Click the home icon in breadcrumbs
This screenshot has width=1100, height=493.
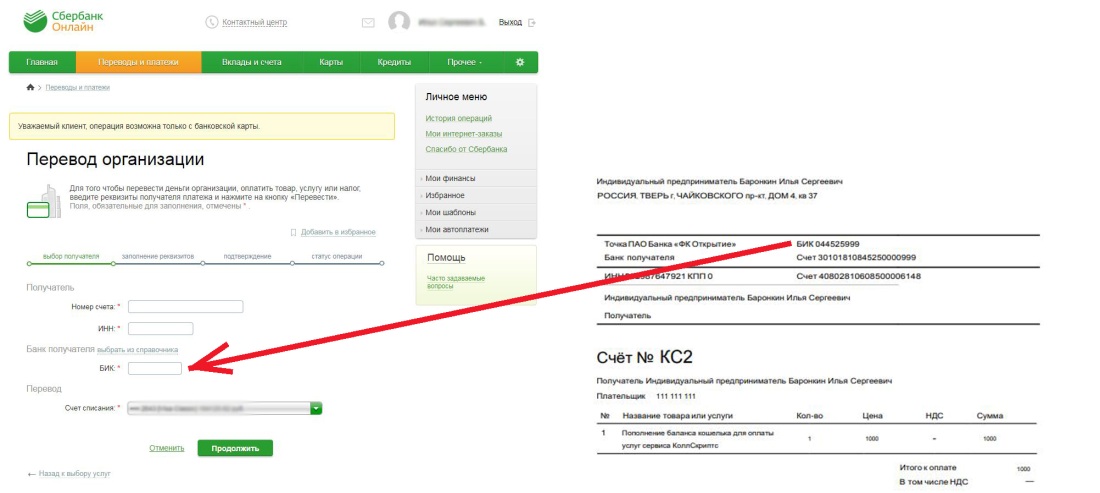pos(30,88)
